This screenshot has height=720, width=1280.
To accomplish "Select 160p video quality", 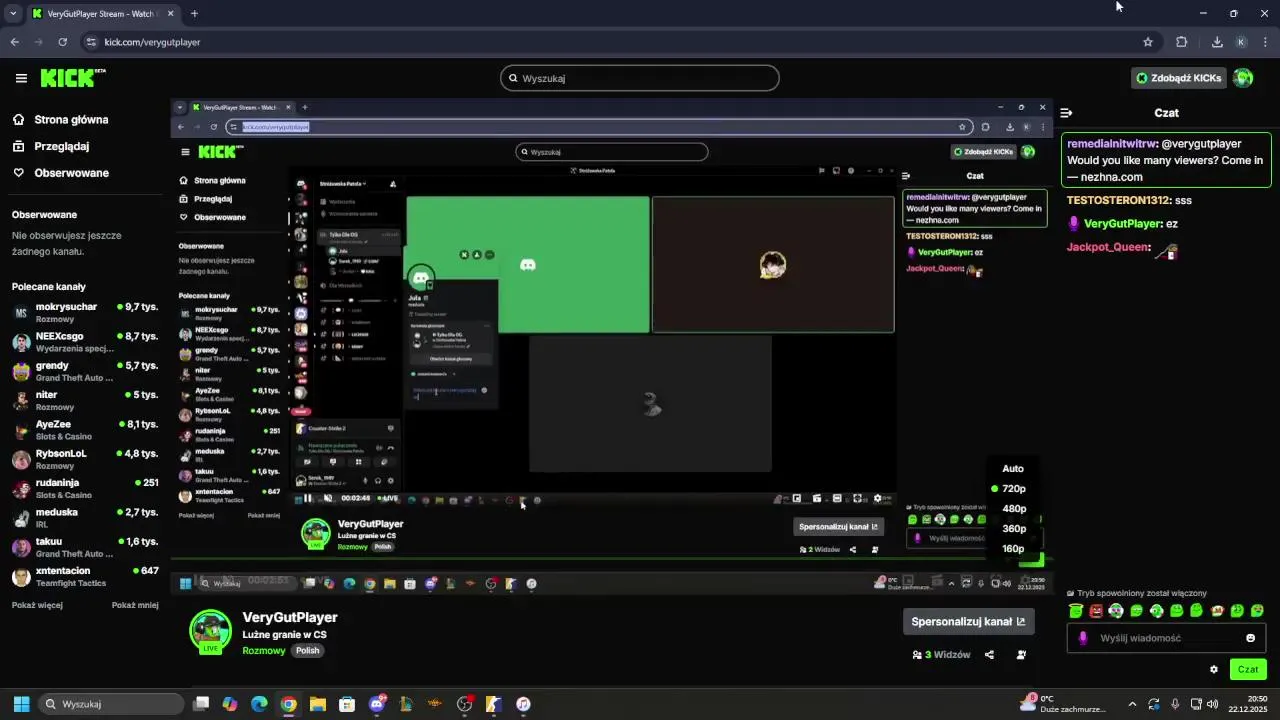I will [x=1013, y=549].
